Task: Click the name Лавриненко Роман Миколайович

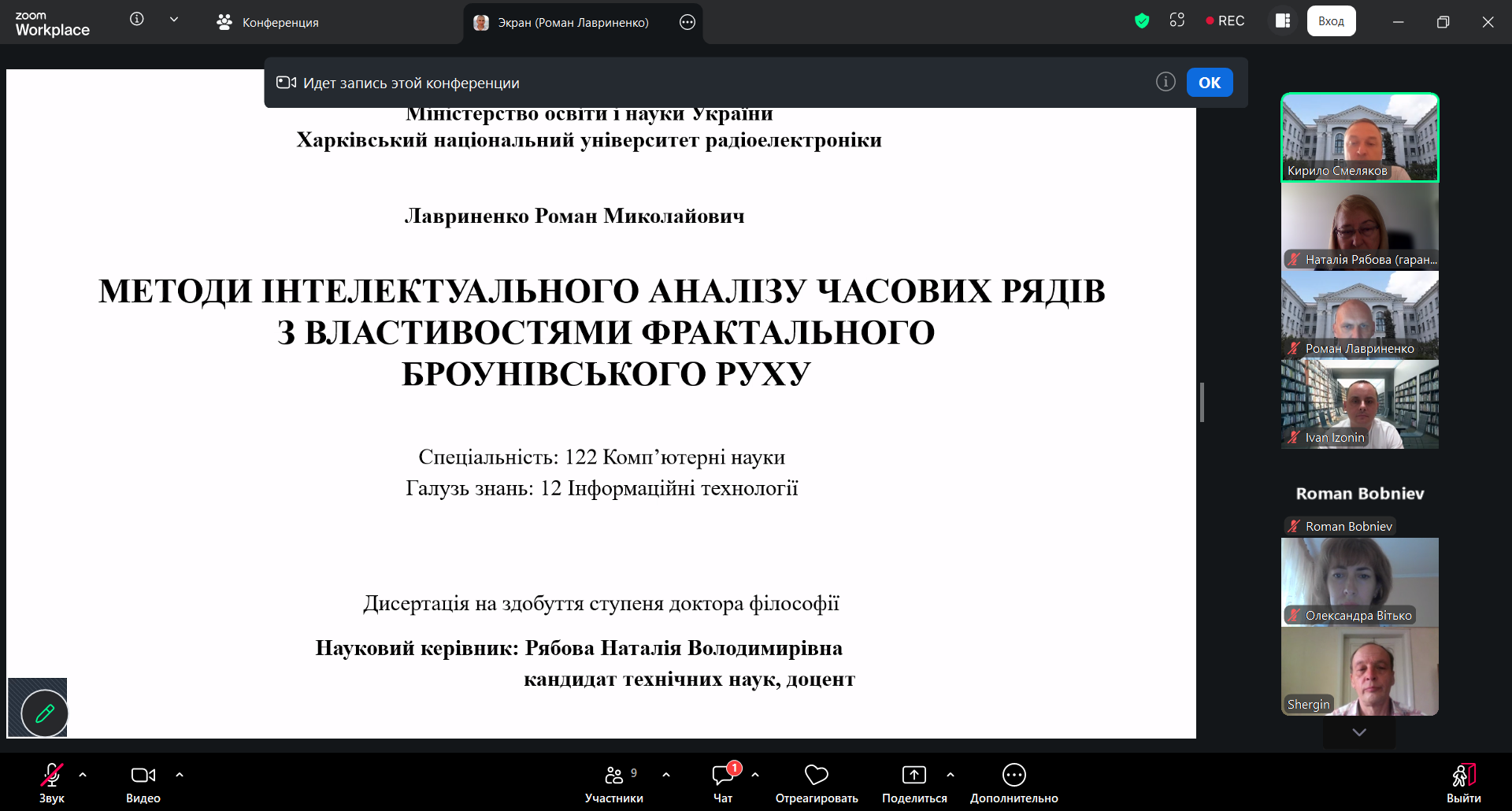Action: click(574, 216)
